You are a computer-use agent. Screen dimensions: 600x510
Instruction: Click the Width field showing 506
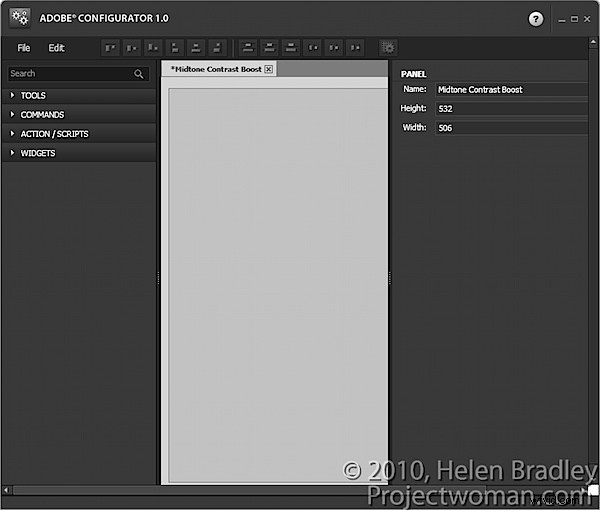pos(512,128)
